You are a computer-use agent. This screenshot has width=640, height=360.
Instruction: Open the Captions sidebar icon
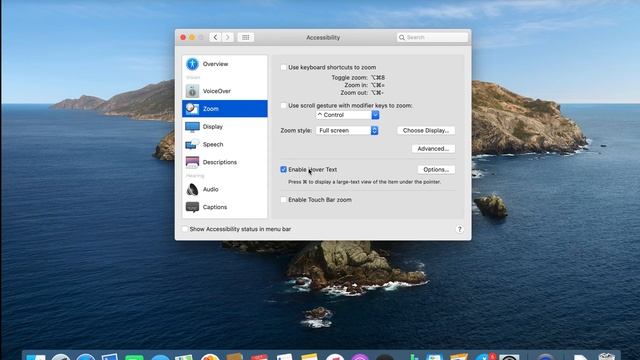[192, 207]
